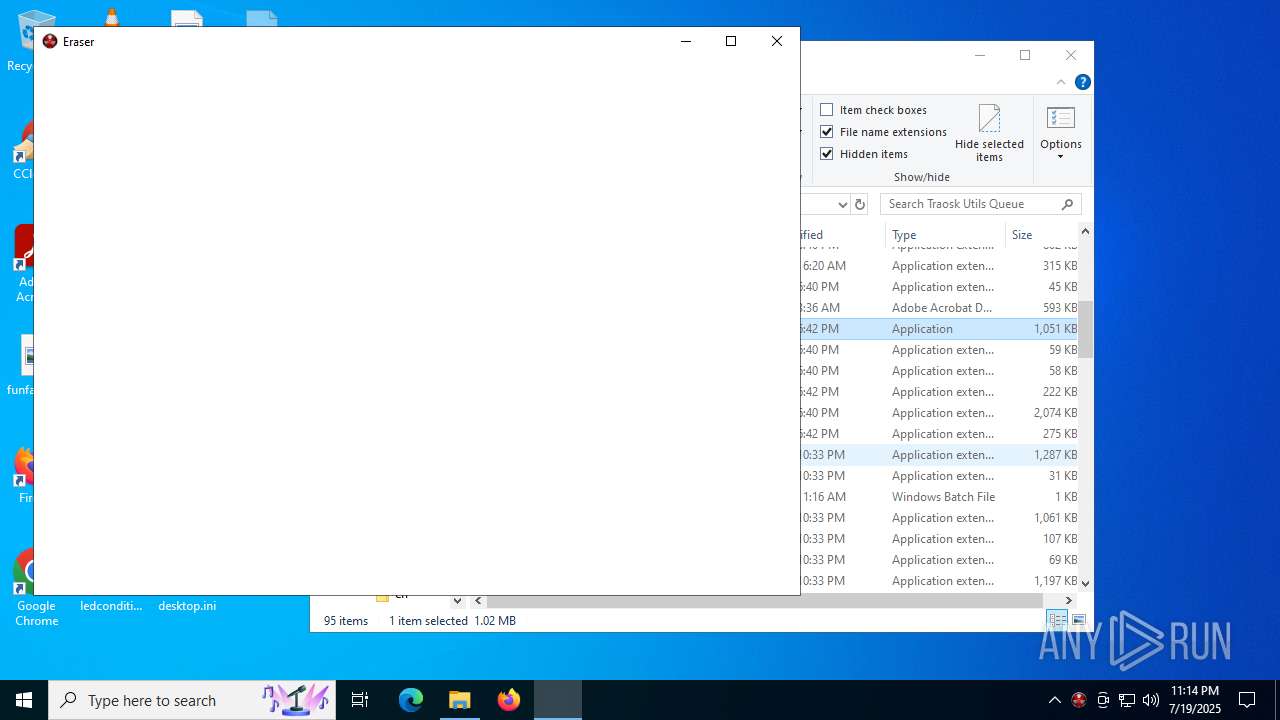
Task: Open the network icon in tray
Action: [x=1127, y=700]
